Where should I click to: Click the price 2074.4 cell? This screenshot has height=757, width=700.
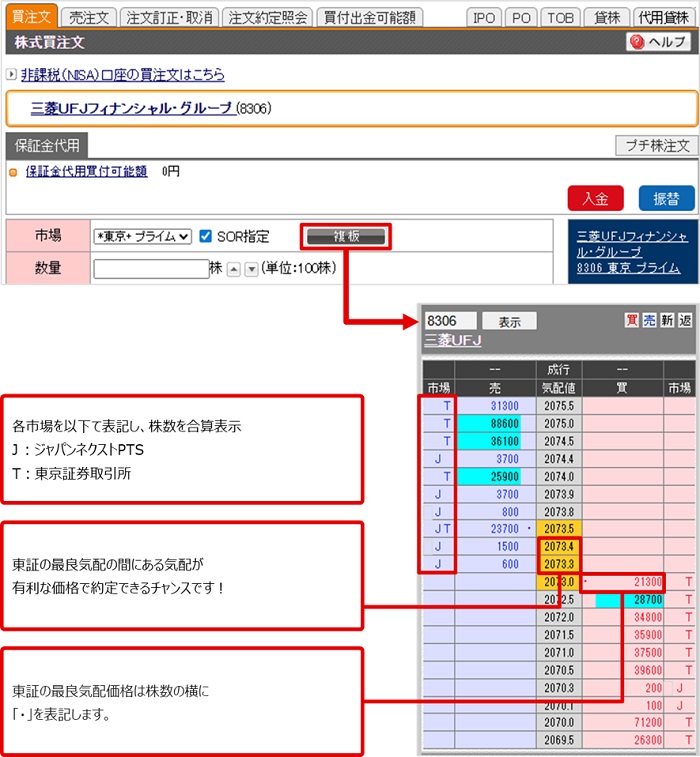(559, 459)
